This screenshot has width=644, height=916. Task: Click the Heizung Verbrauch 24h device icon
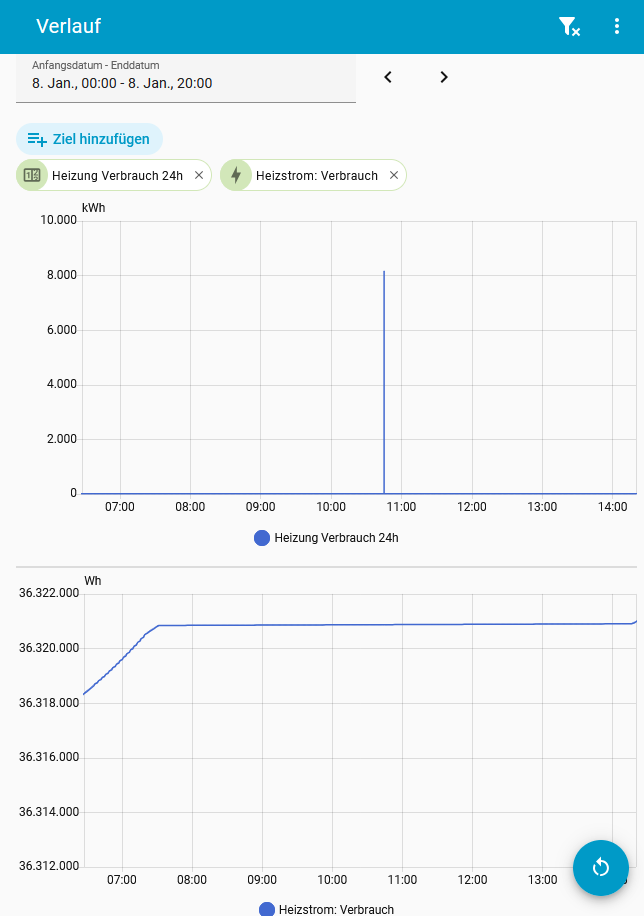point(32,175)
